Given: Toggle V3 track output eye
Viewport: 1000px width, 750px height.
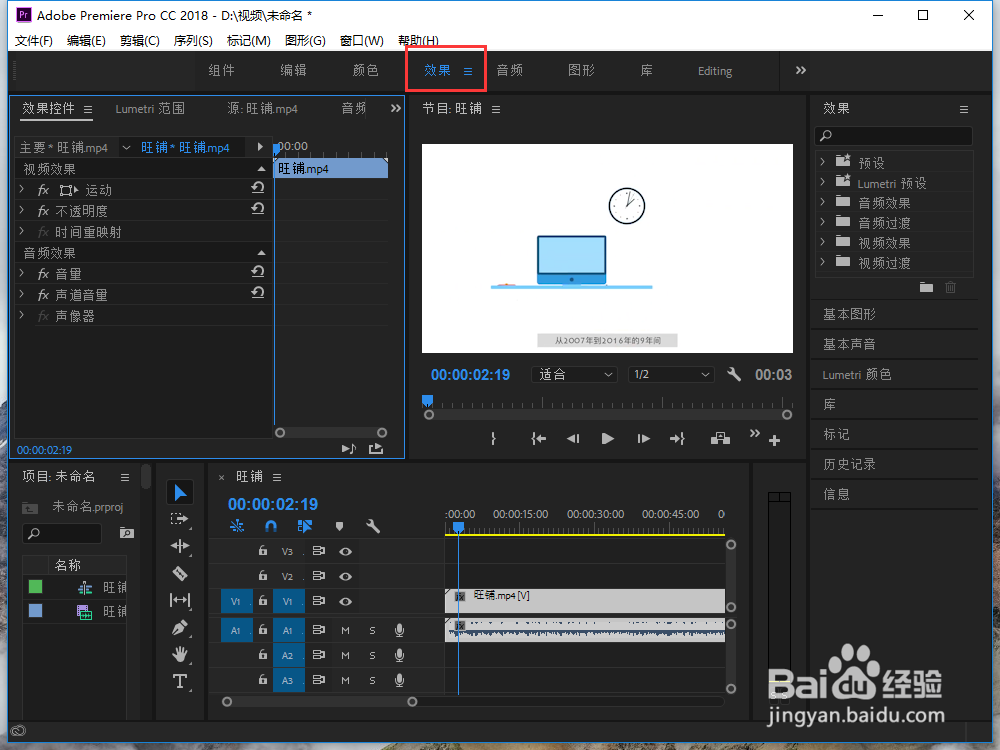Looking at the screenshot, I should (x=346, y=552).
